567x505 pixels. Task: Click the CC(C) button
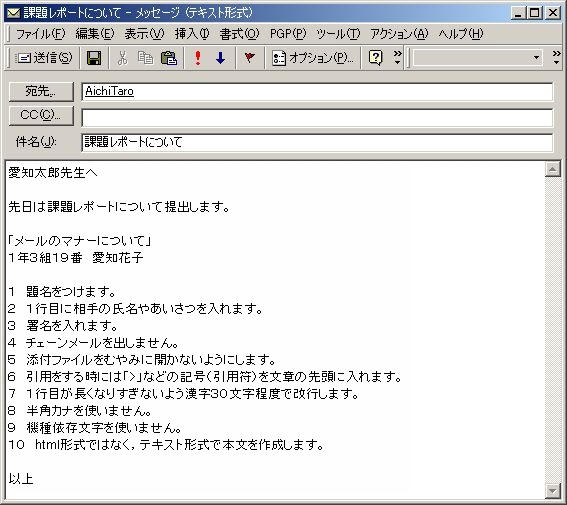41,116
